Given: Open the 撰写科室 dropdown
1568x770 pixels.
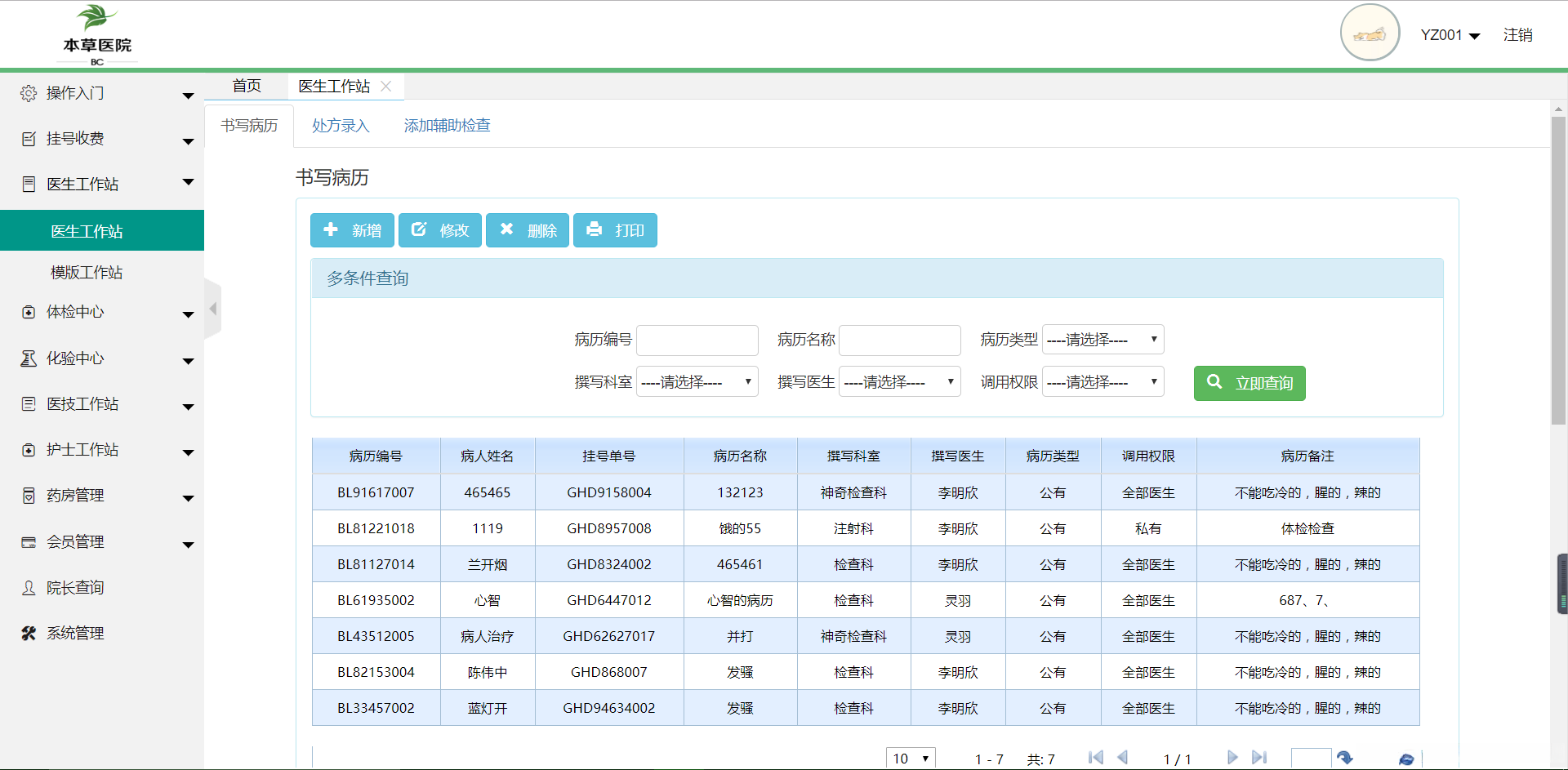Looking at the screenshot, I should coord(697,382).
